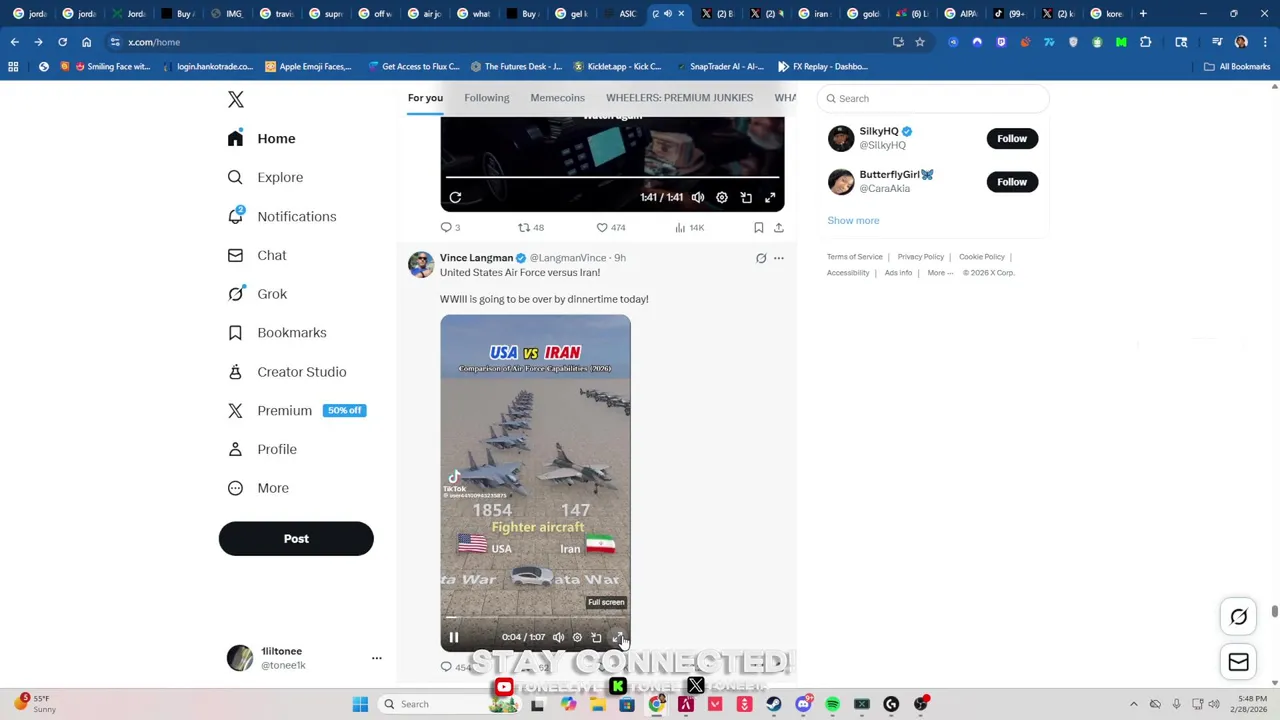The width and height of the screenshot is (1280, 720).
Task: Open Accessibility footer link
Action: click(x=848, y=273)
